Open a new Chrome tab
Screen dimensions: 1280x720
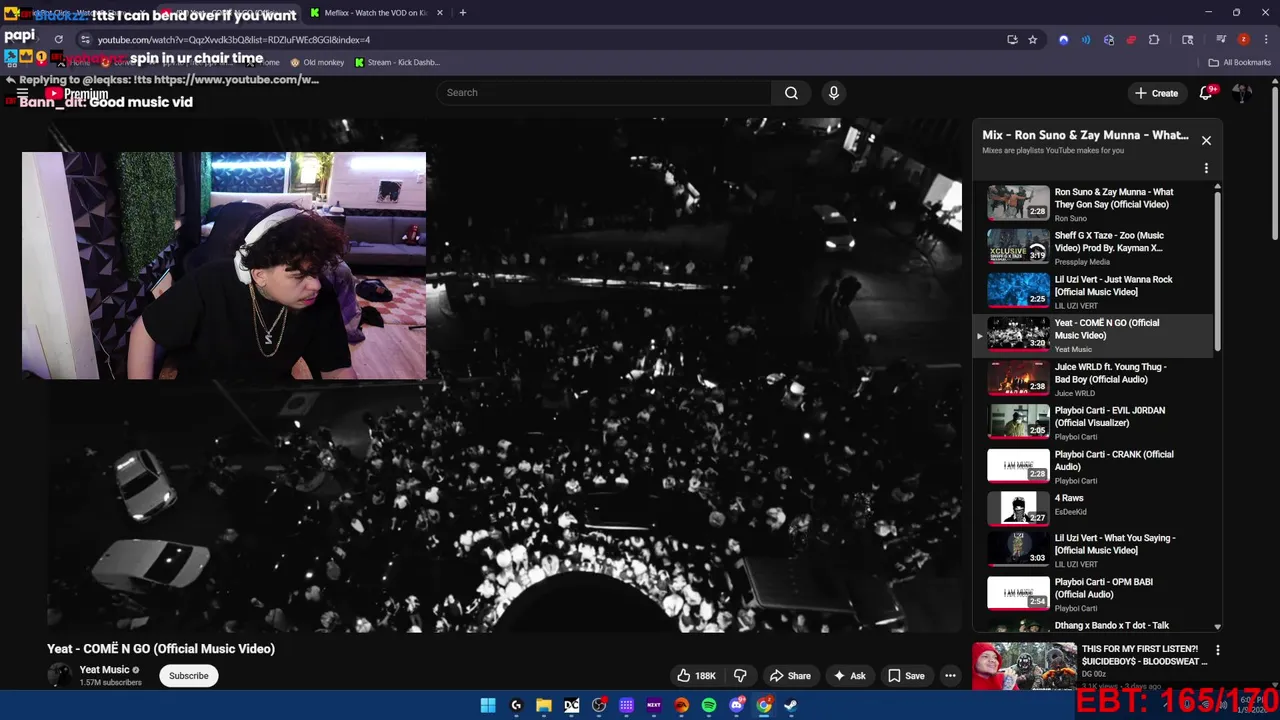coord(462,13)
